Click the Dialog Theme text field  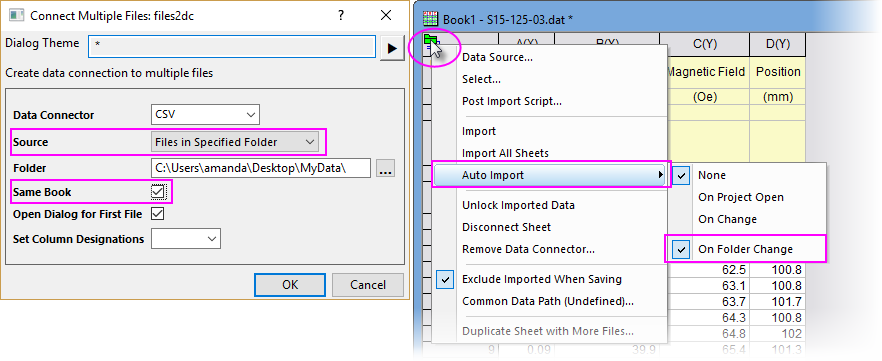[x=232, y=47]
